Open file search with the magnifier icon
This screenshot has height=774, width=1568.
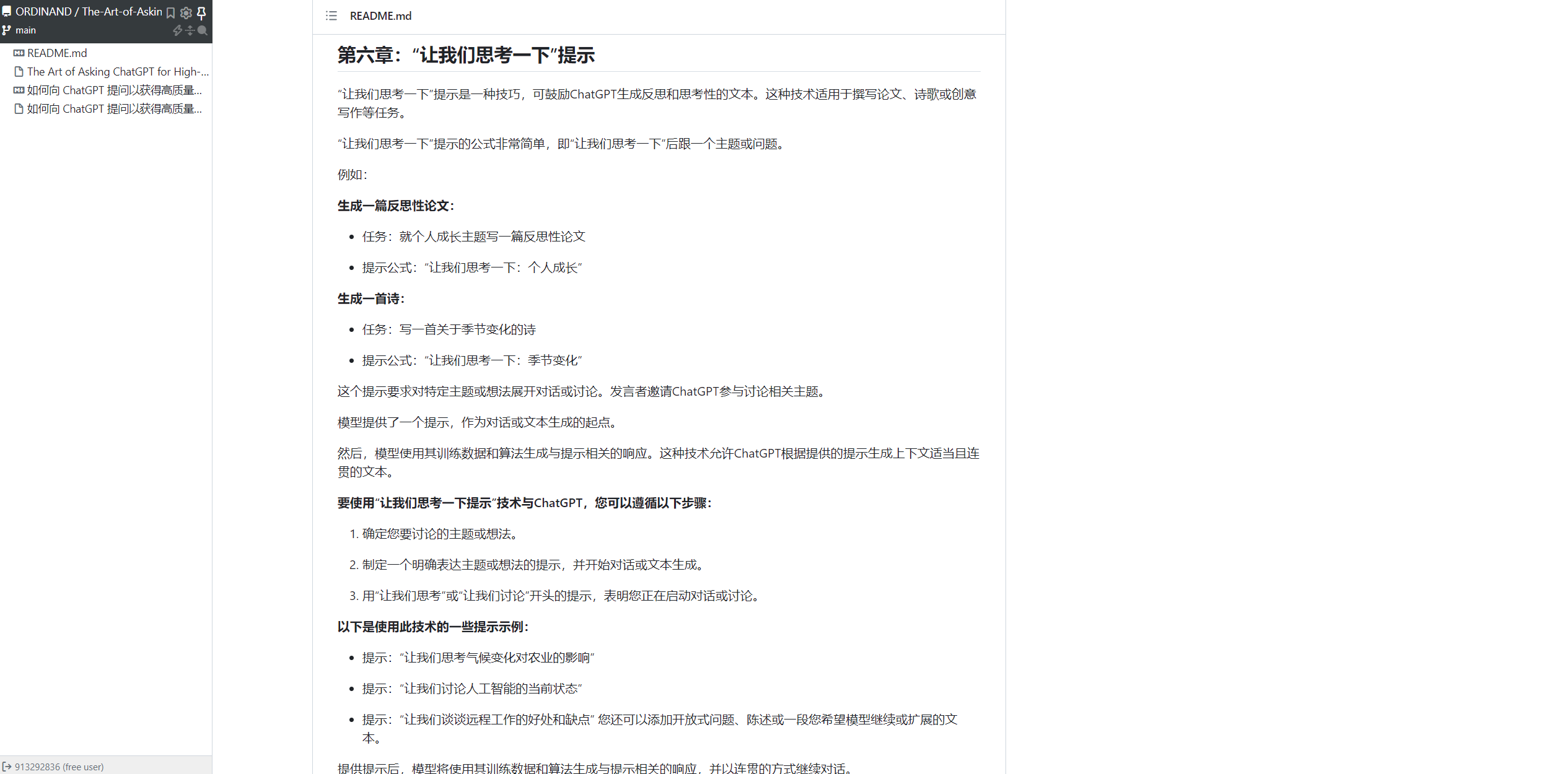[202, 30]
